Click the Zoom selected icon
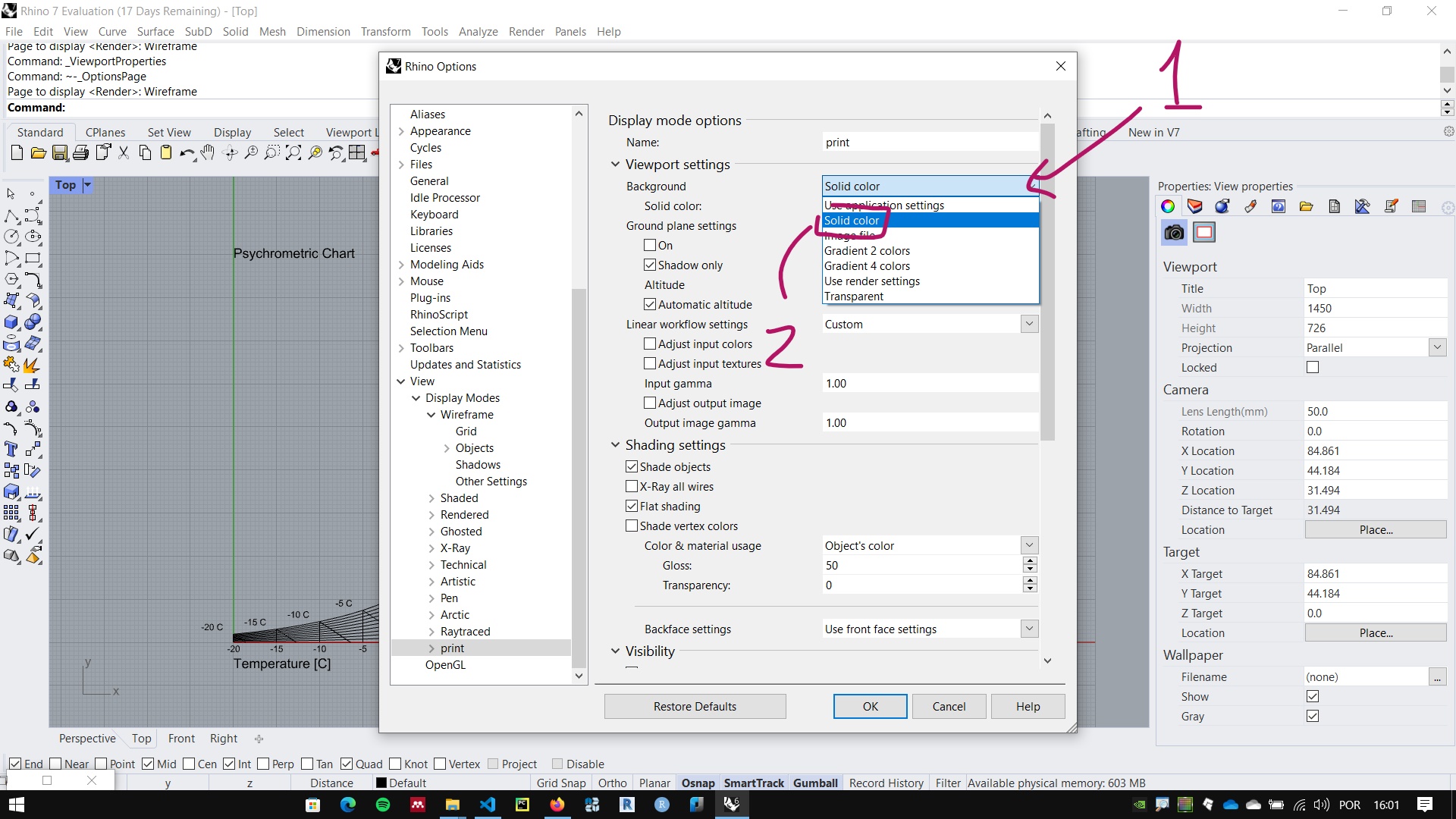 click(x=315, y=153)
